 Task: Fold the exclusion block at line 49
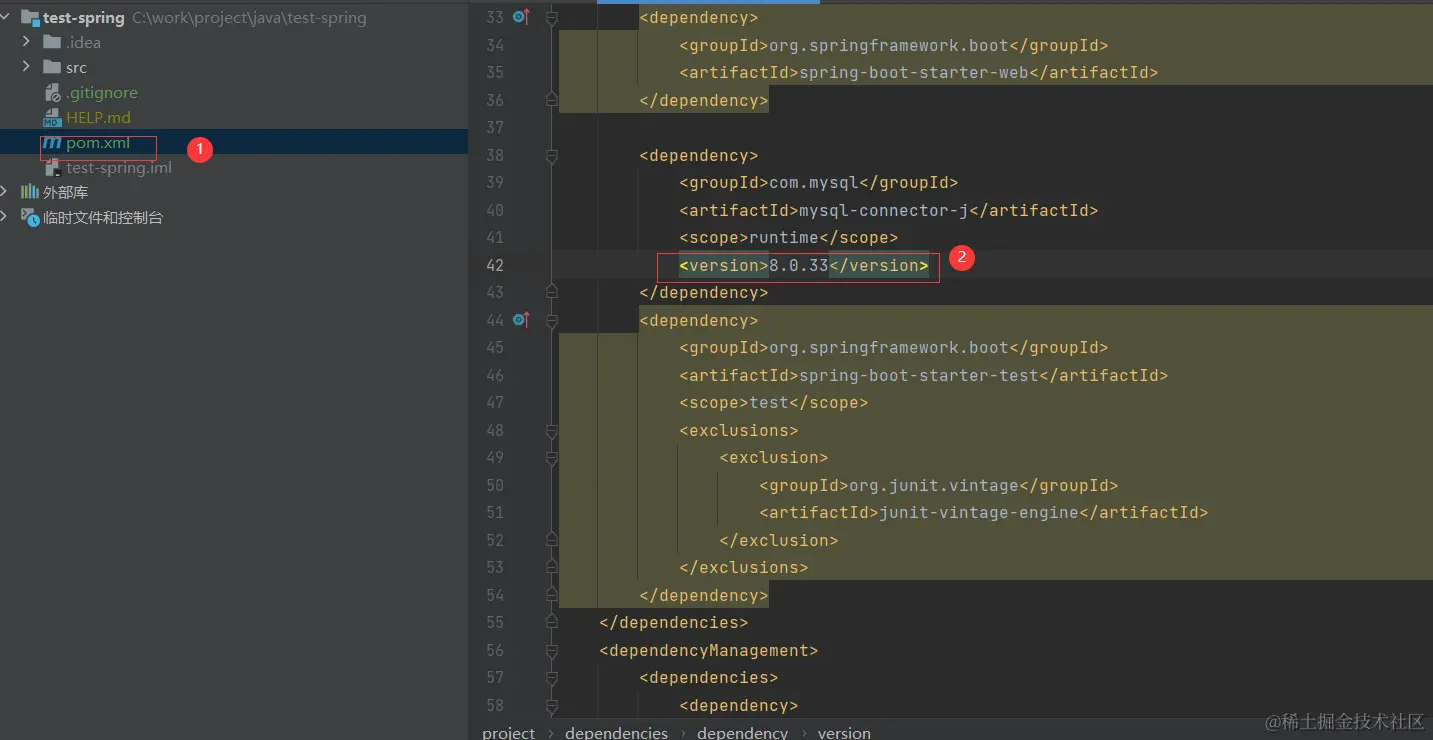[x=551, y=457]
